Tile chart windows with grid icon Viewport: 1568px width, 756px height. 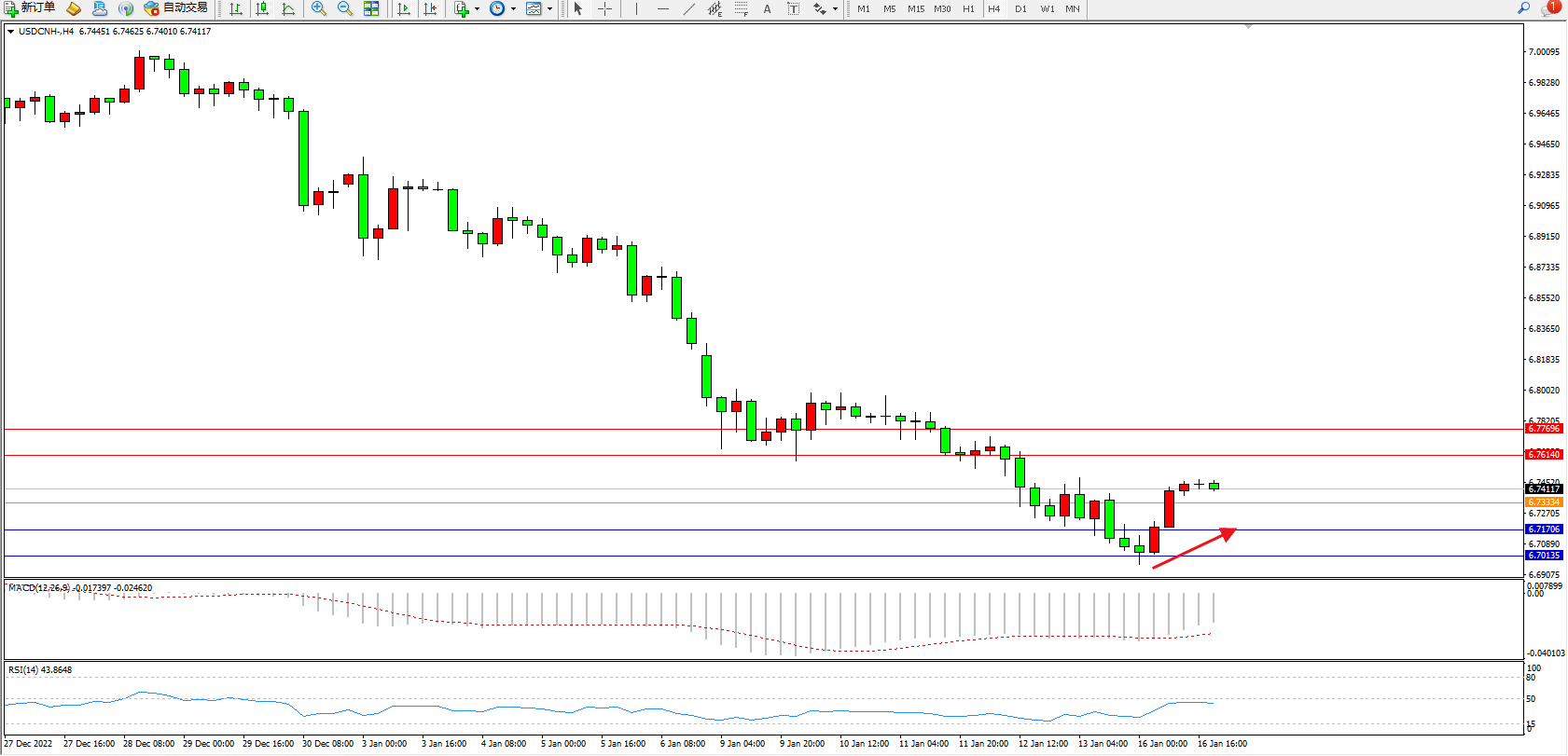(x=371, y=8)
